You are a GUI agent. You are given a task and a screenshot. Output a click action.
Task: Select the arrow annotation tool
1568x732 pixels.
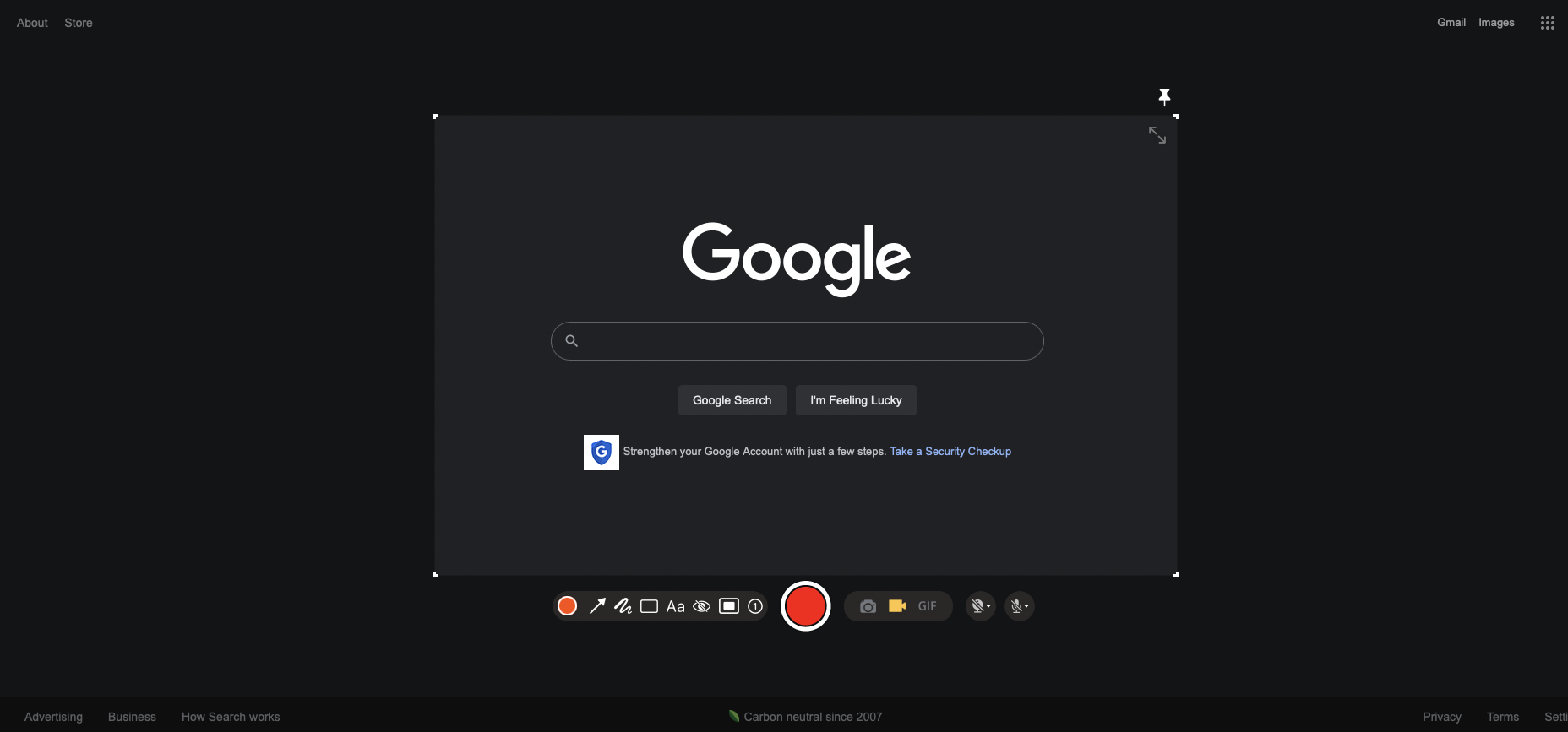(x=597, y=606)
